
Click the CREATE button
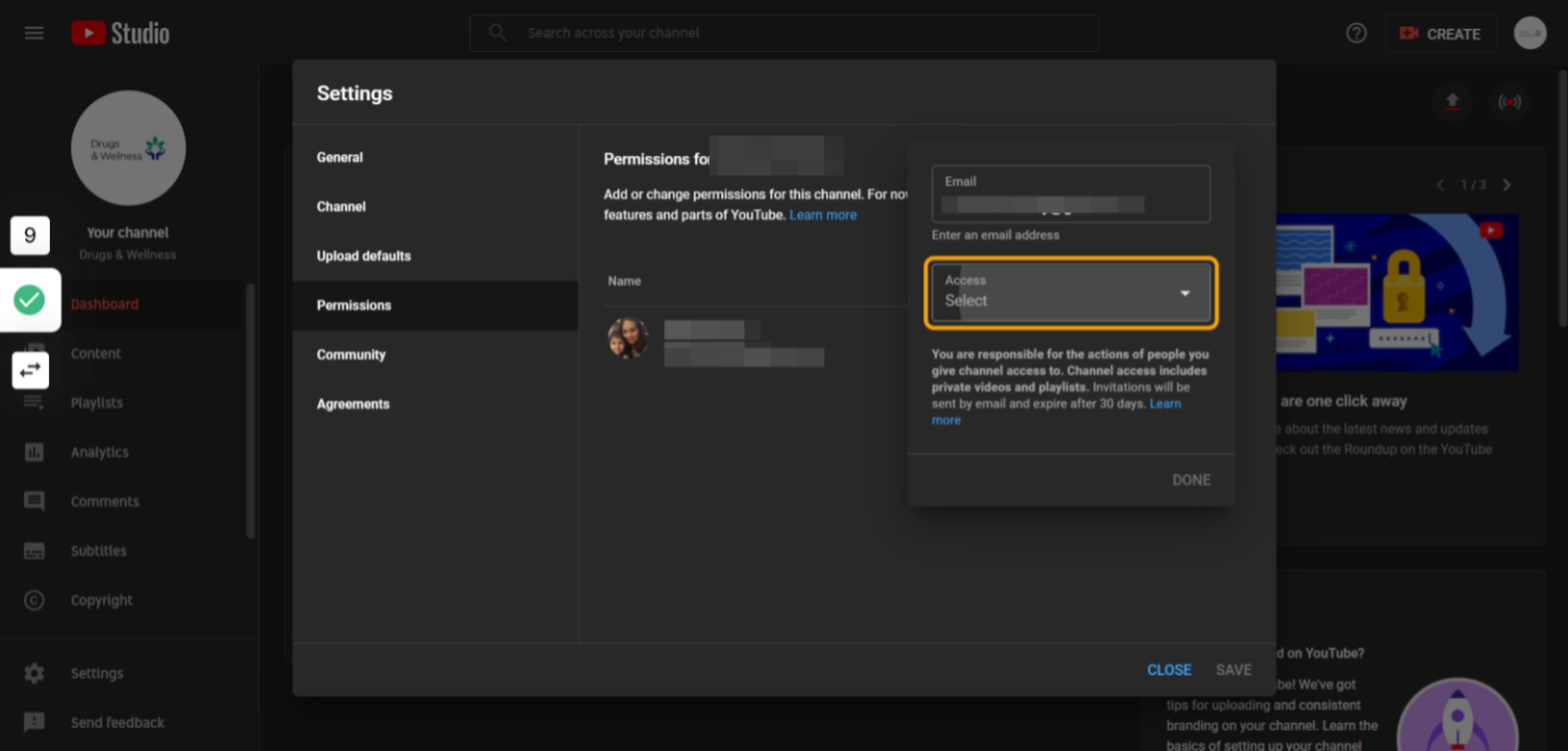(x=1440, y=34)
